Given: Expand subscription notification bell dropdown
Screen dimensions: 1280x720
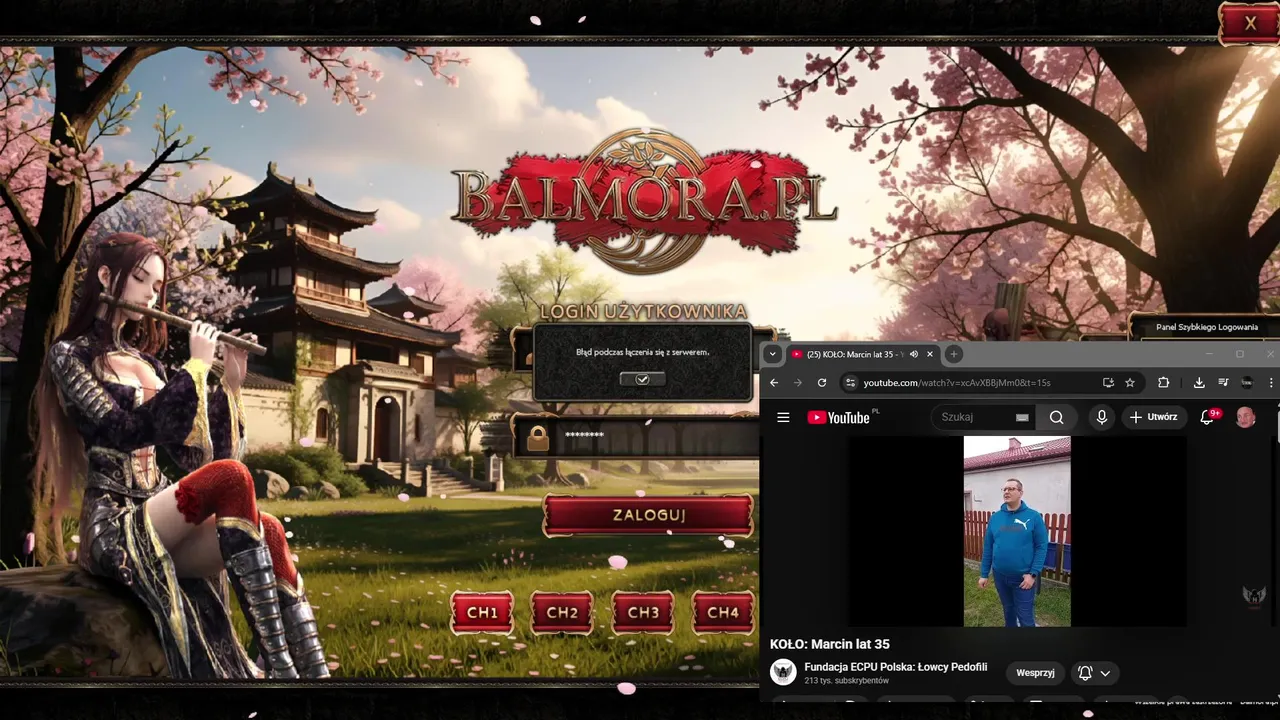Looking at the screenshot, I should (1094, 673).
